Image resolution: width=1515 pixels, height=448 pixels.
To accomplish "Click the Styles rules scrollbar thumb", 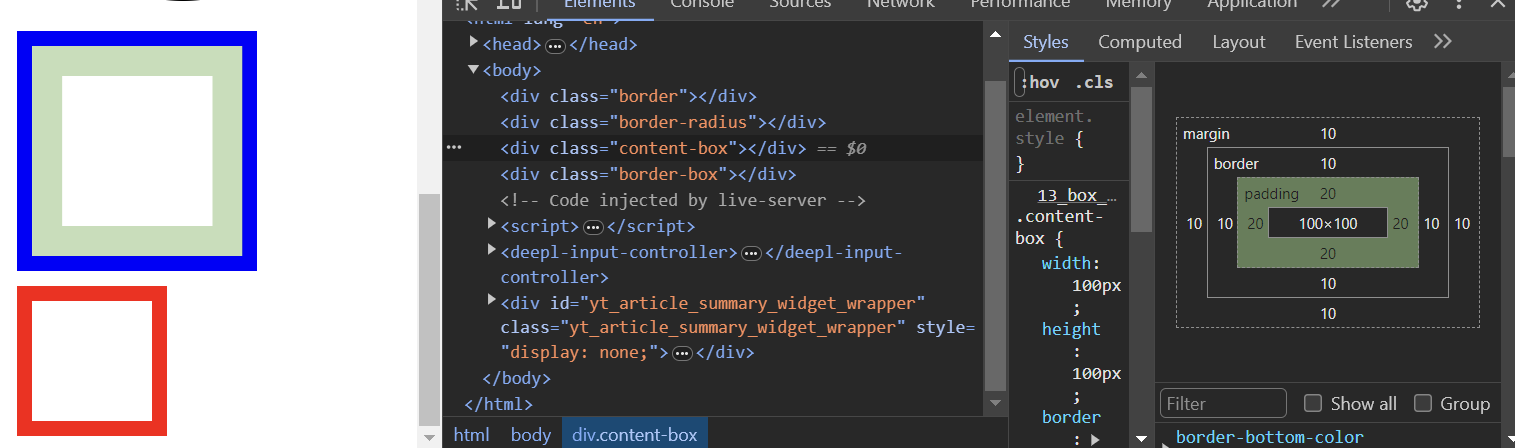I will [1141, 160].
